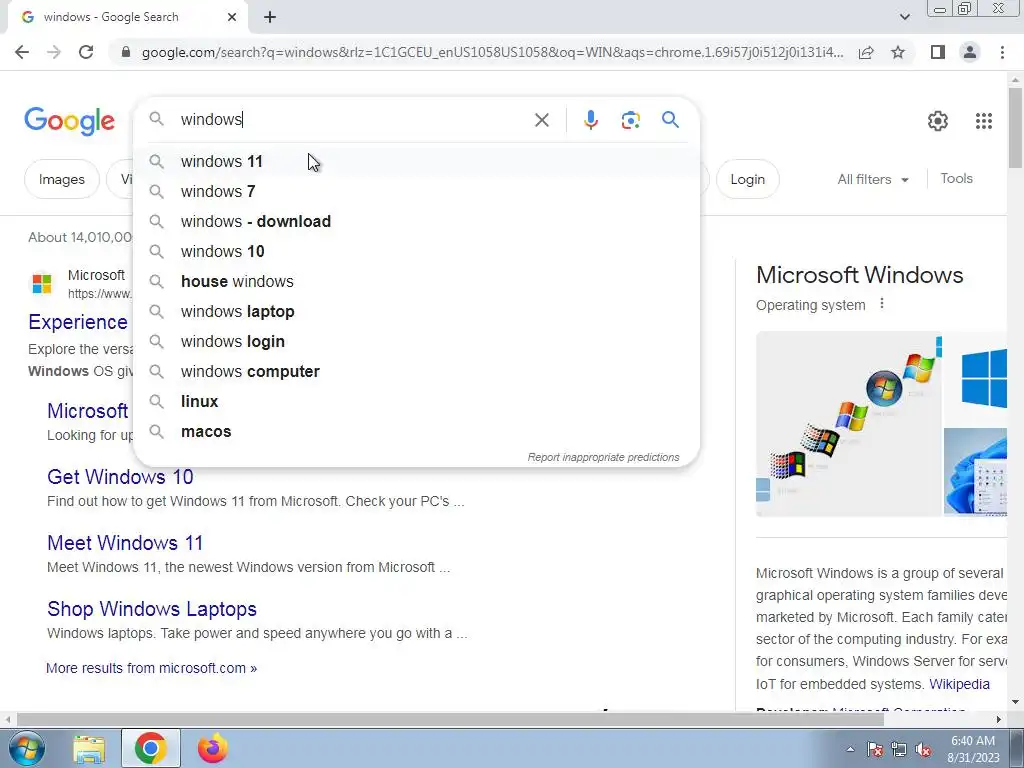This screenshot has height=768, width=1024.
Task: Clear the search box with the X icon
Action: pos(541,120)
